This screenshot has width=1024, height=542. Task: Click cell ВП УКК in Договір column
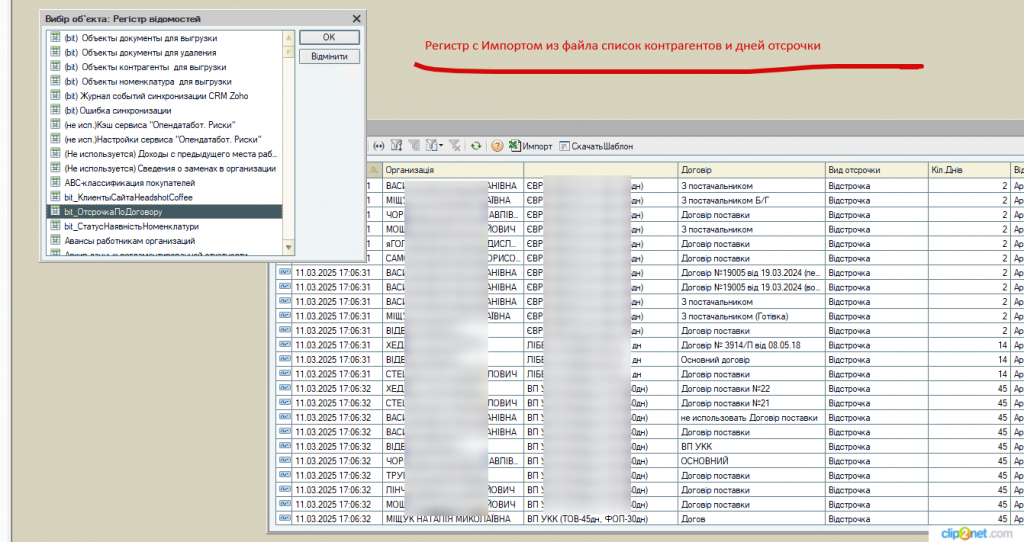coord(751,447)
